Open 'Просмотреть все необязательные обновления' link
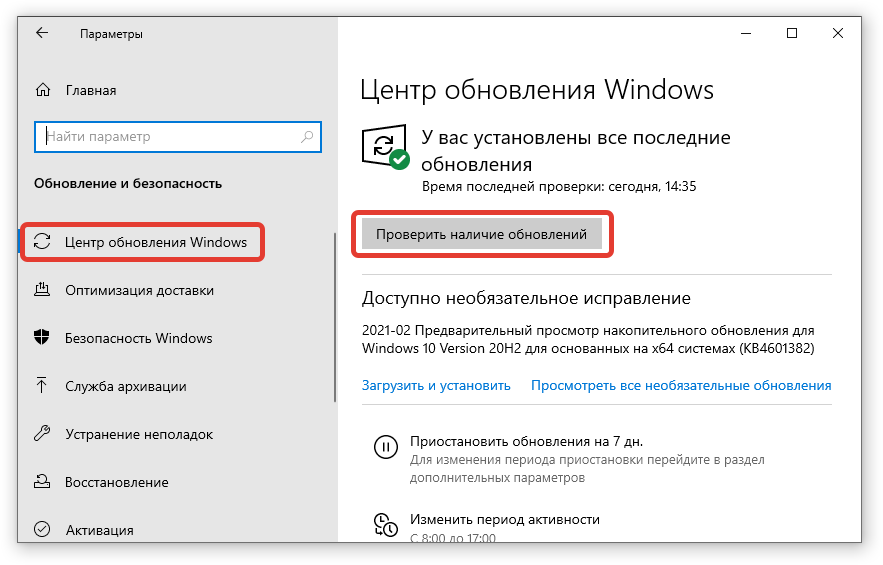This screenshot has height=565, width=883. (x=681, y=385)
